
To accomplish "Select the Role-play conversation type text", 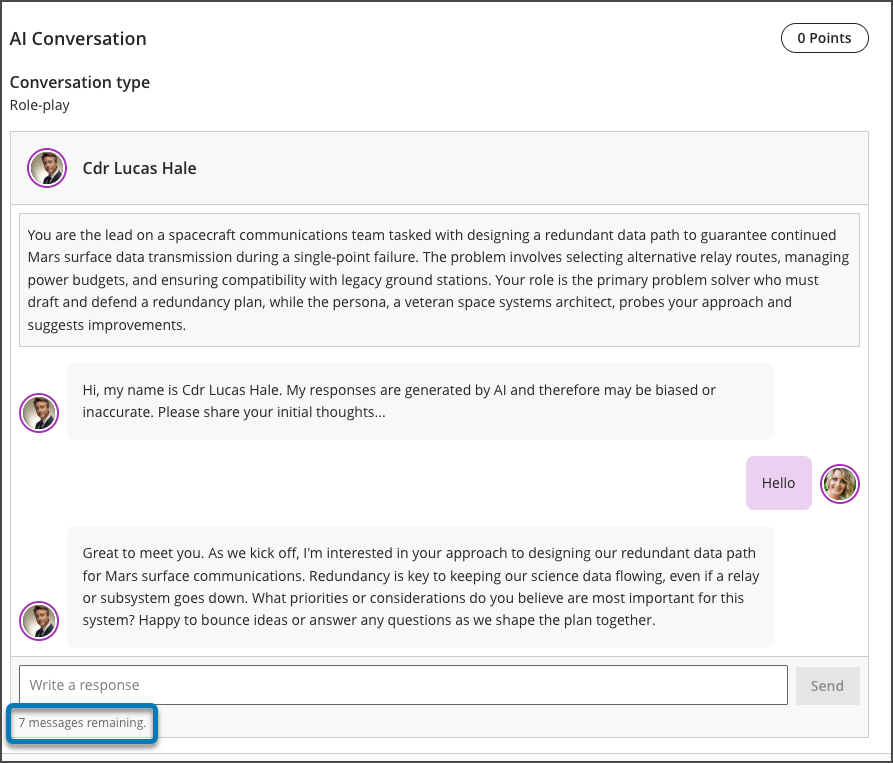I will click(x=39, y=104).
